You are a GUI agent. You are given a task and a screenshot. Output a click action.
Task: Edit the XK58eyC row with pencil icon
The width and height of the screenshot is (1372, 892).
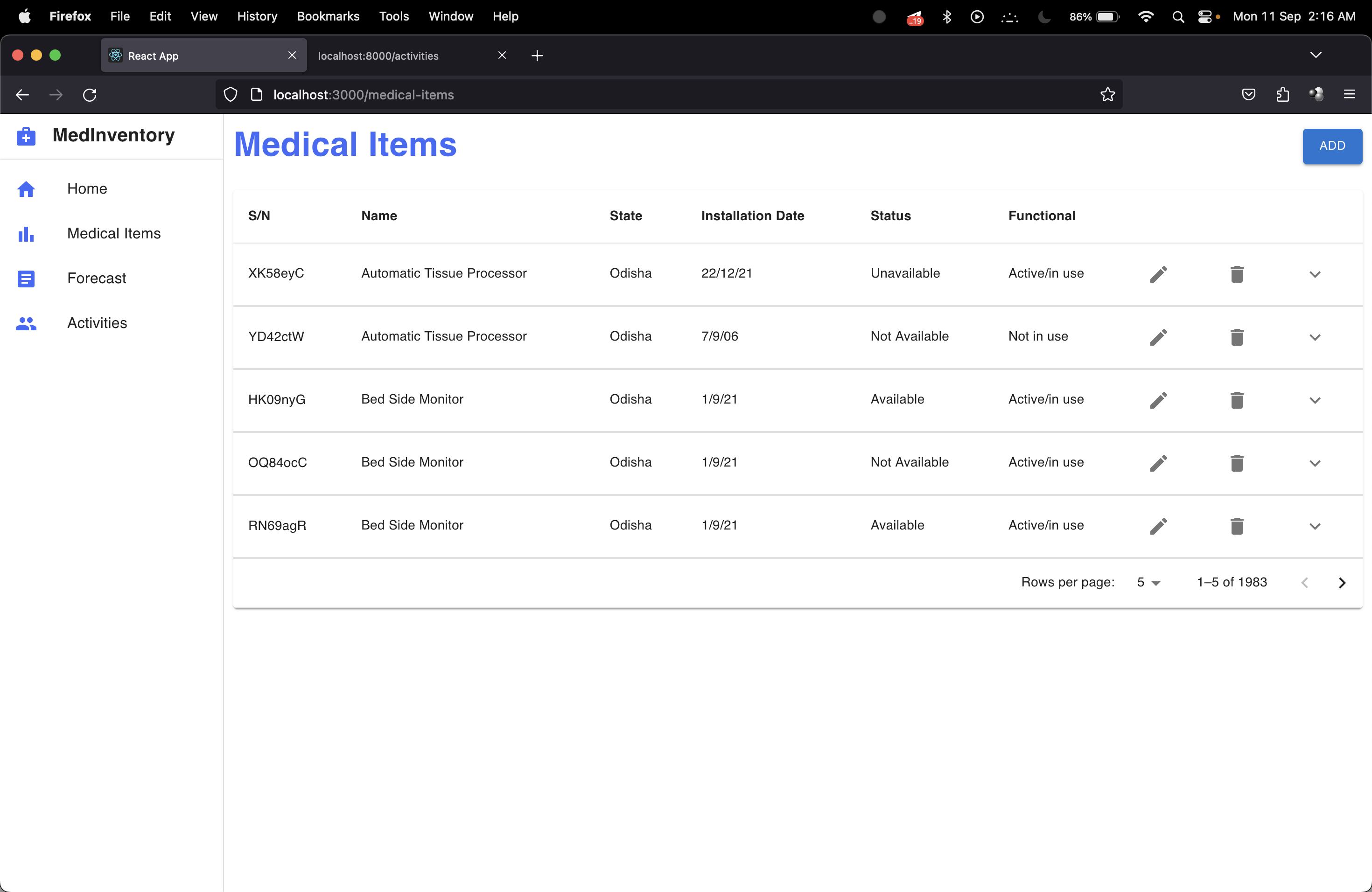click(1158, 274)
